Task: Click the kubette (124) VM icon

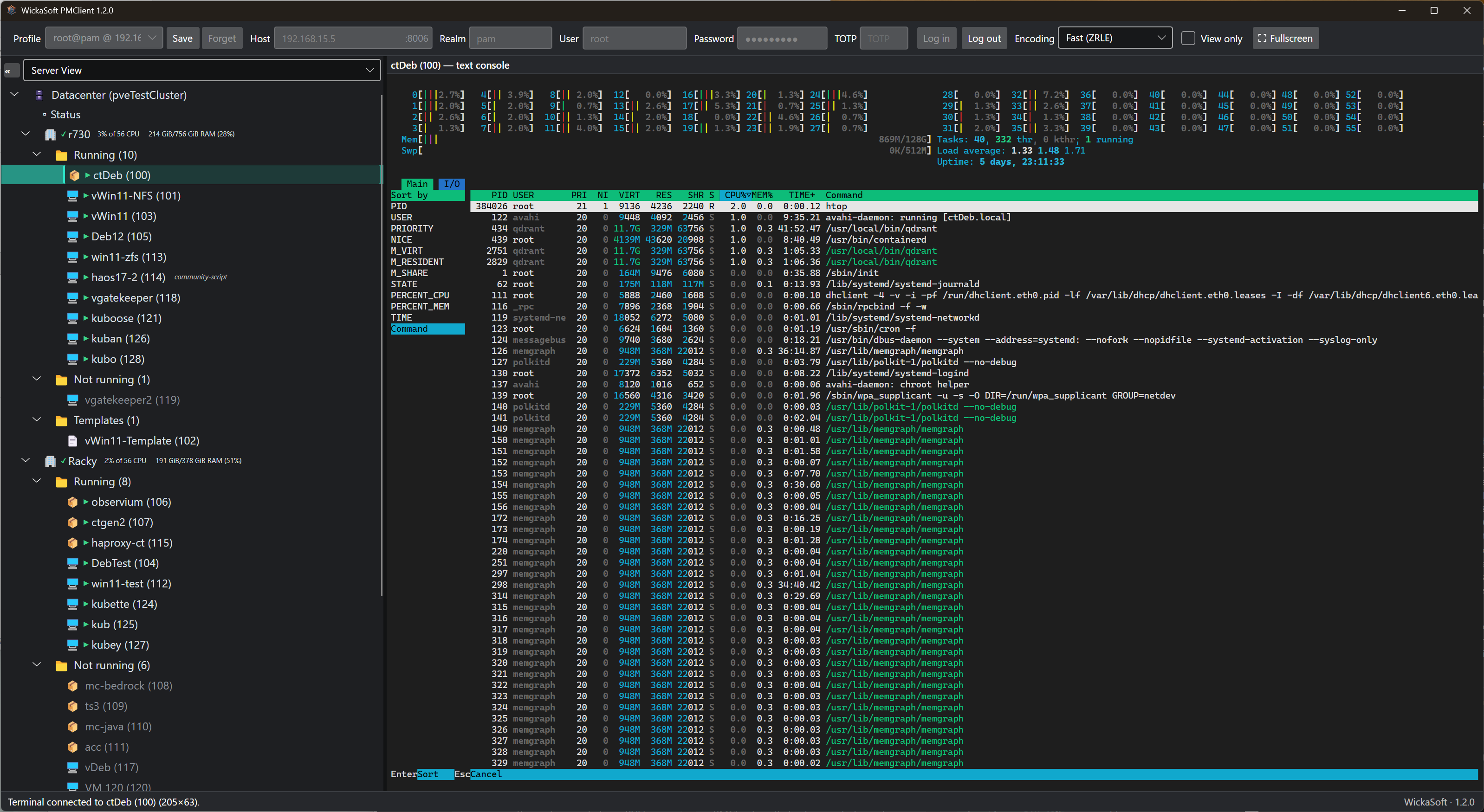Action: tap(72, 604)
